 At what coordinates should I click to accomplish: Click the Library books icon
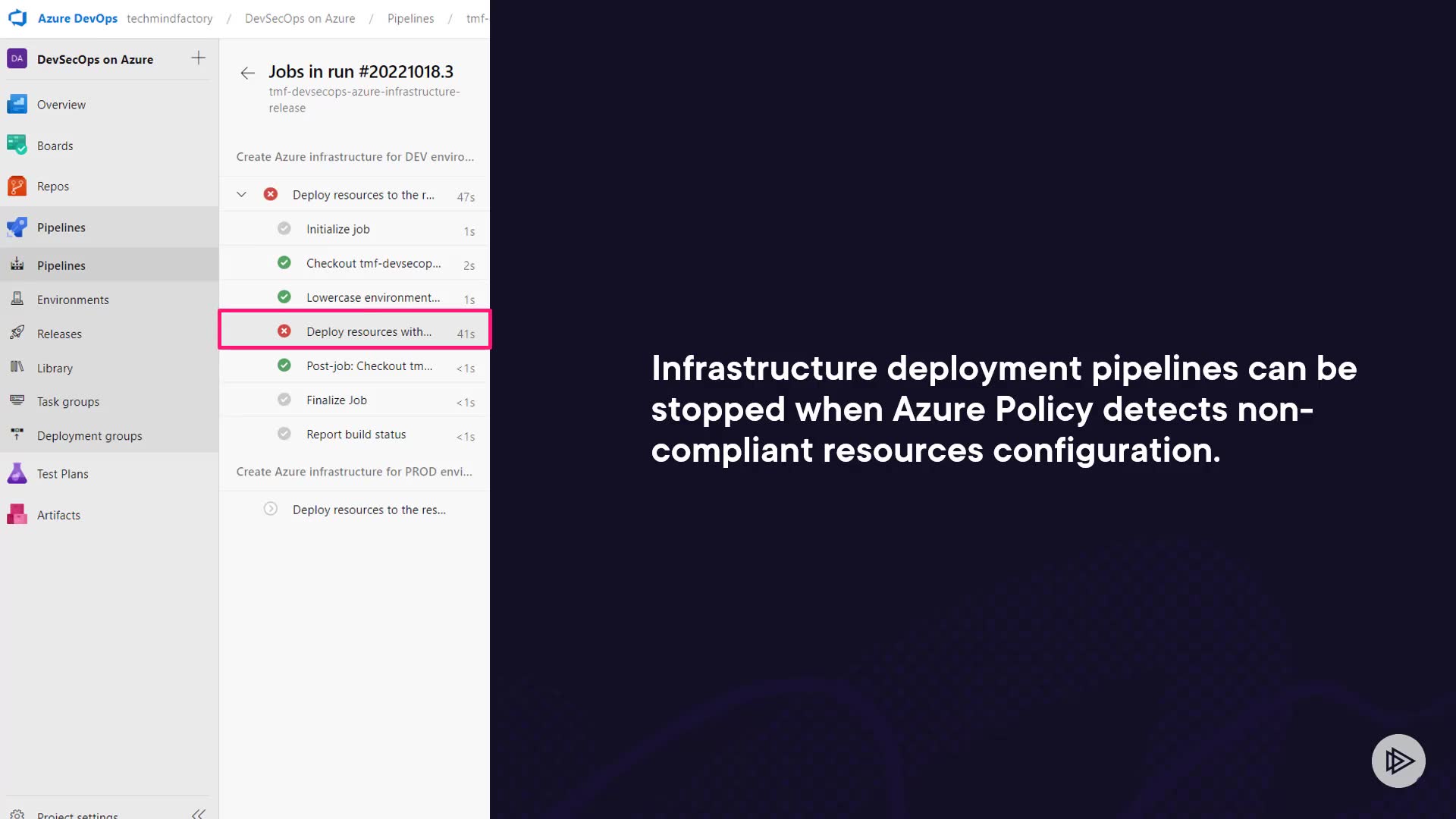coord(17,367)
